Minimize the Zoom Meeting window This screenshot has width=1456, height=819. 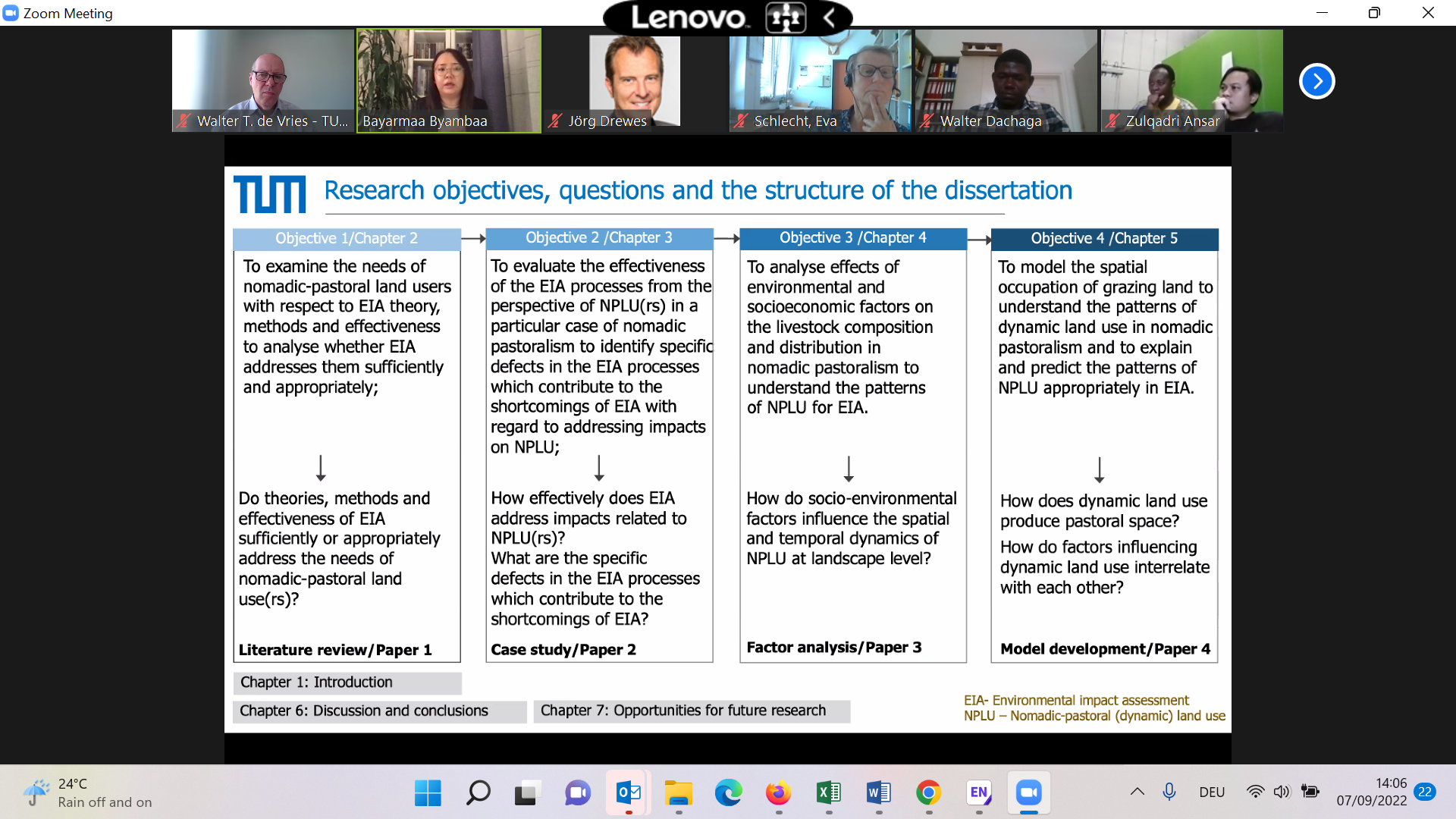tap(1322, 13)
